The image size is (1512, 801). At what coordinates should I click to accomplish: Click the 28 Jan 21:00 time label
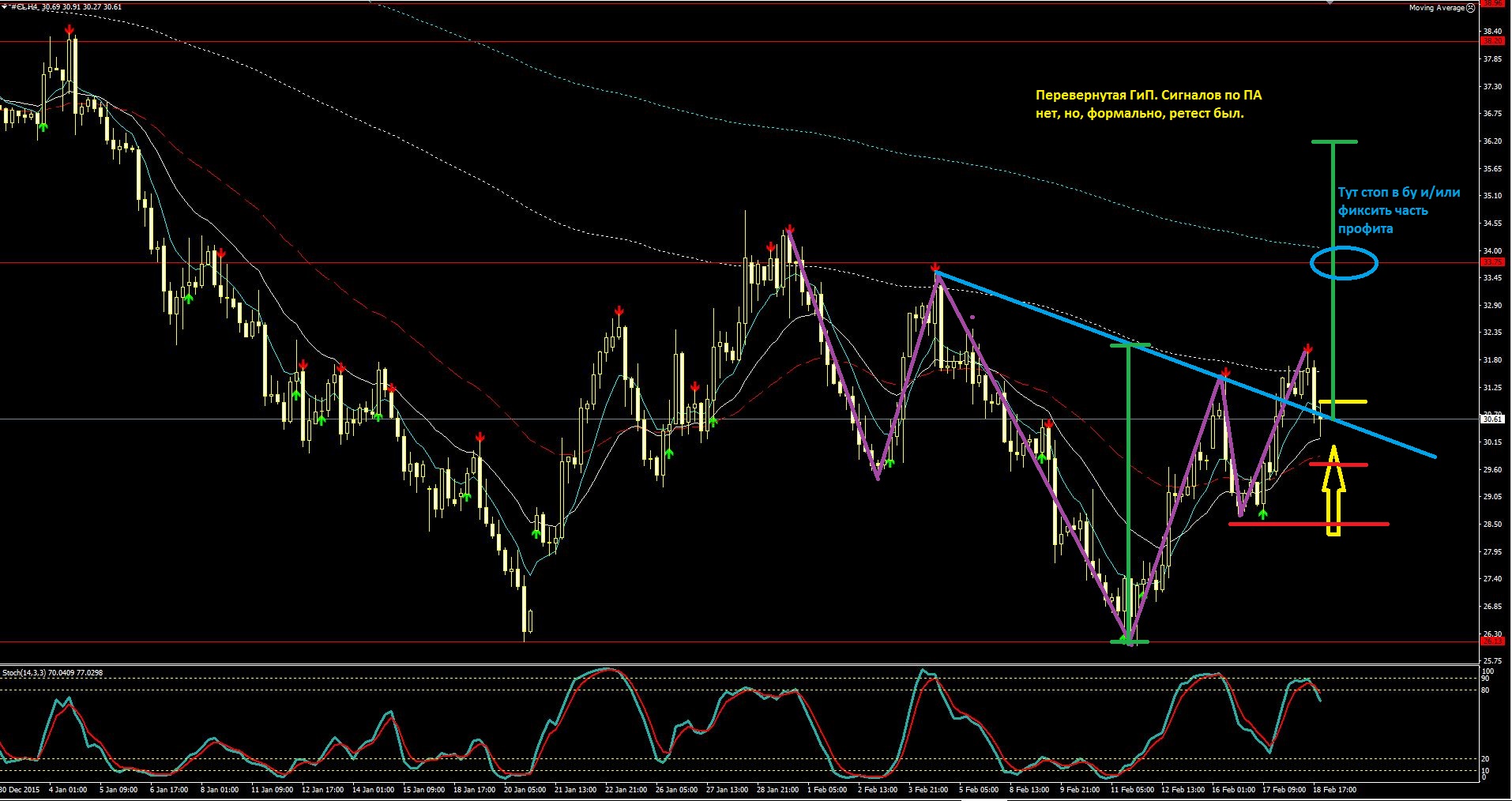coord(777,789)
